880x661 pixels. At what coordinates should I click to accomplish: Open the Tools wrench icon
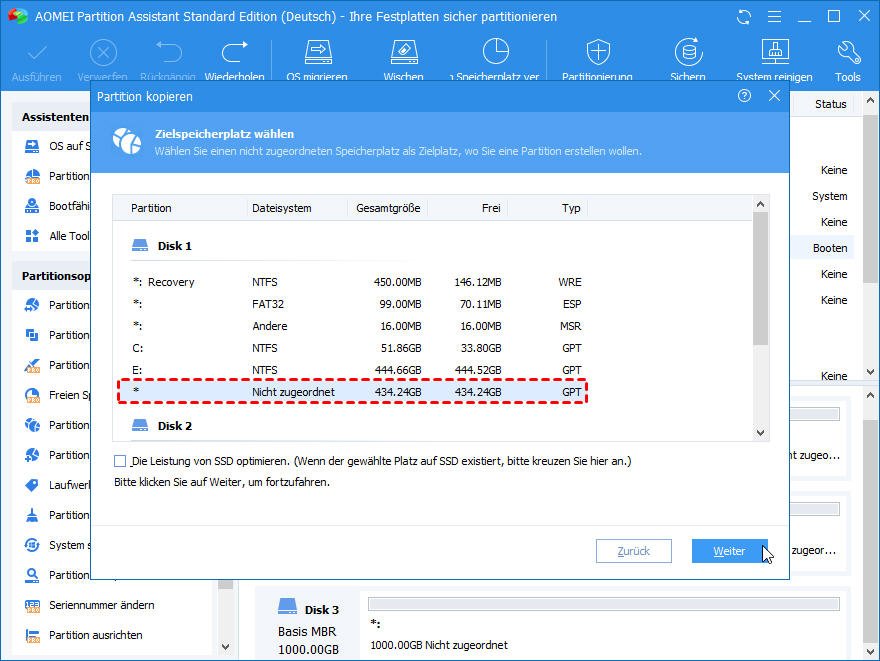click(x=848, y=52)
